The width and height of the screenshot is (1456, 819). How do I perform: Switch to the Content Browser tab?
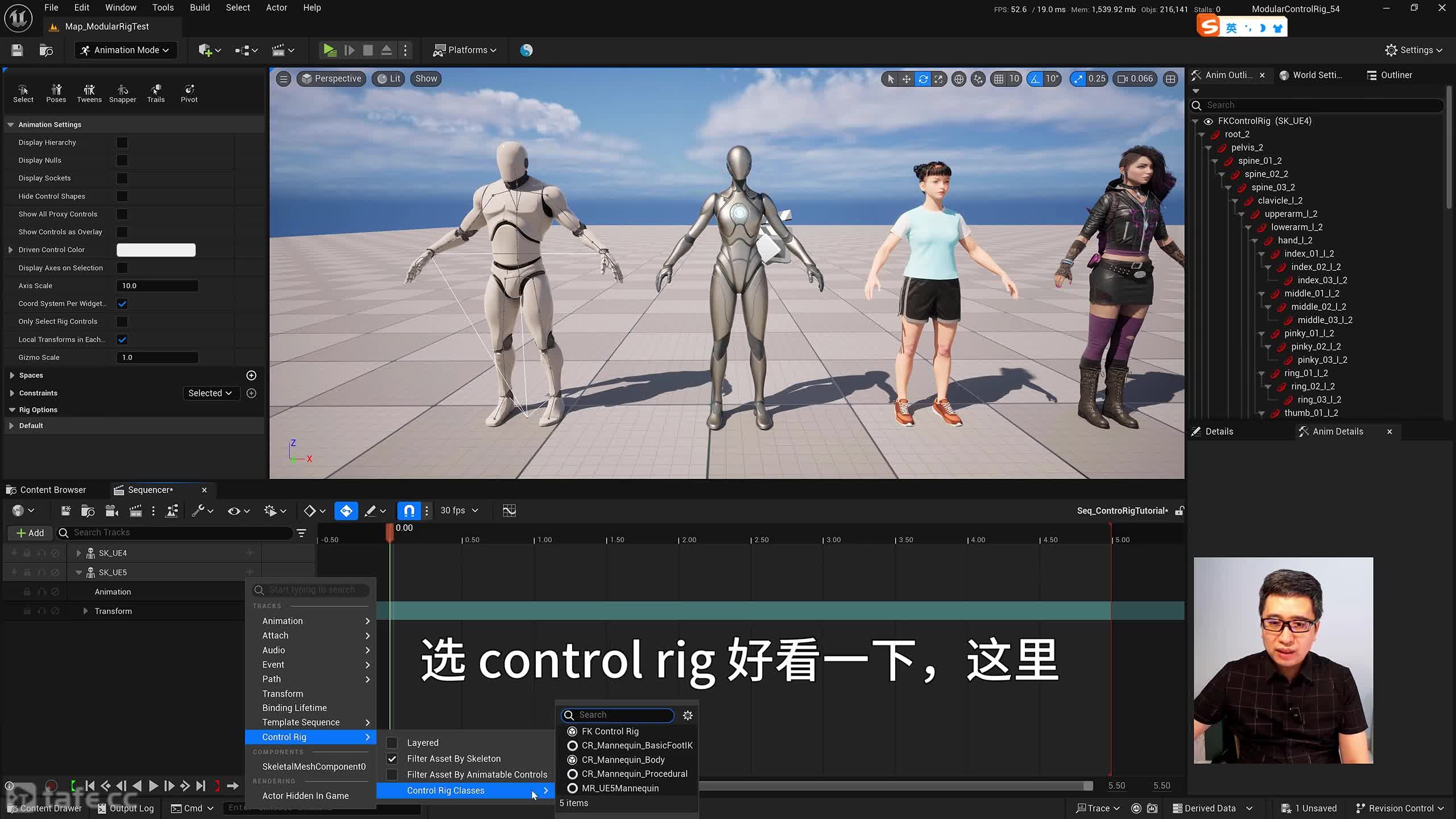(52, 489)
